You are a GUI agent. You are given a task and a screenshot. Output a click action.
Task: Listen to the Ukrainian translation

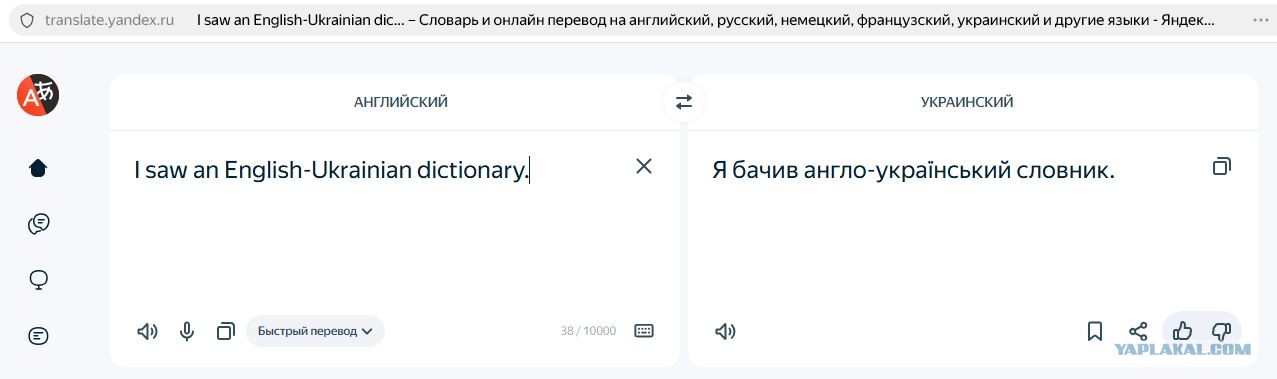click(726, 331)
